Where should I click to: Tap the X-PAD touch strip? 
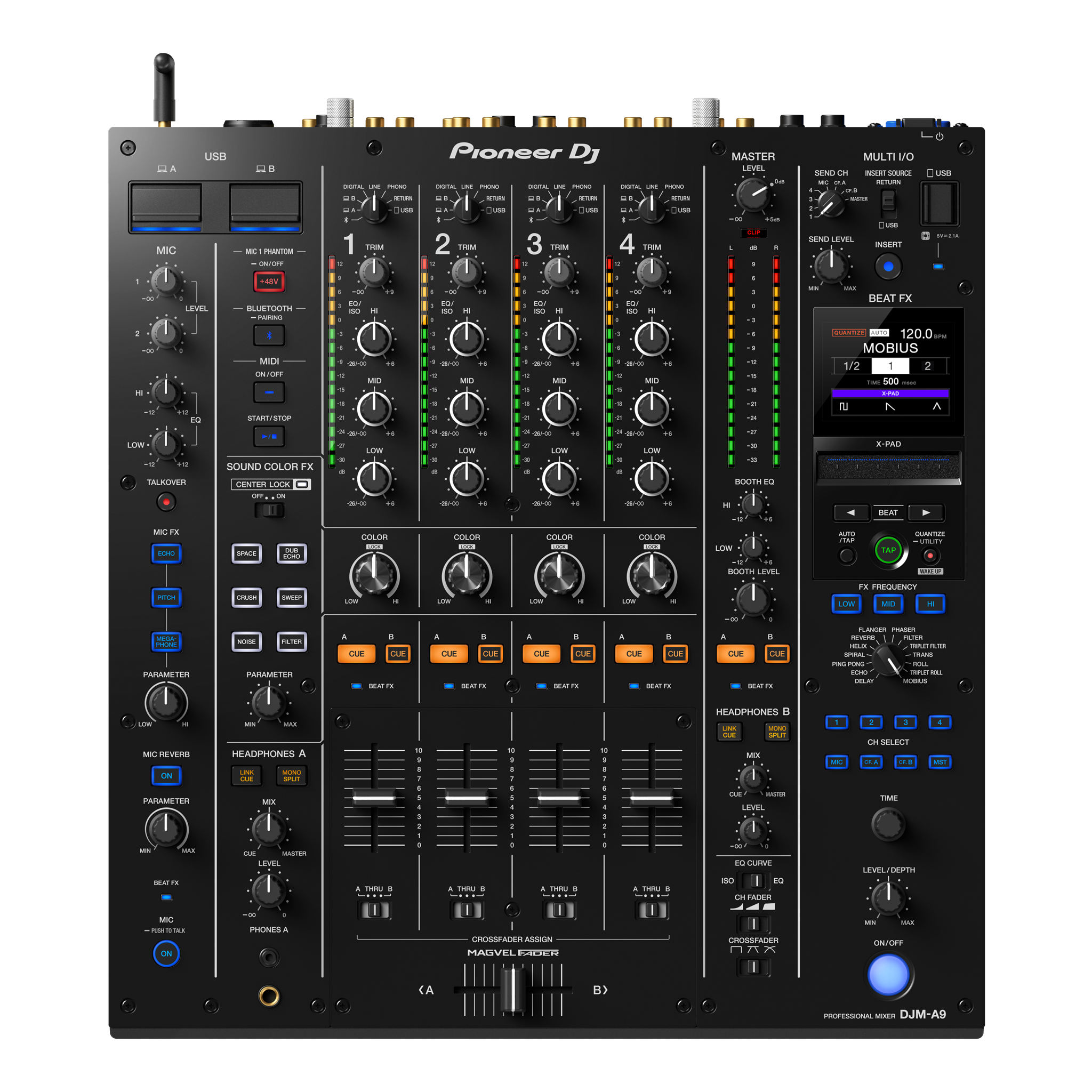(x=888, y=467)
